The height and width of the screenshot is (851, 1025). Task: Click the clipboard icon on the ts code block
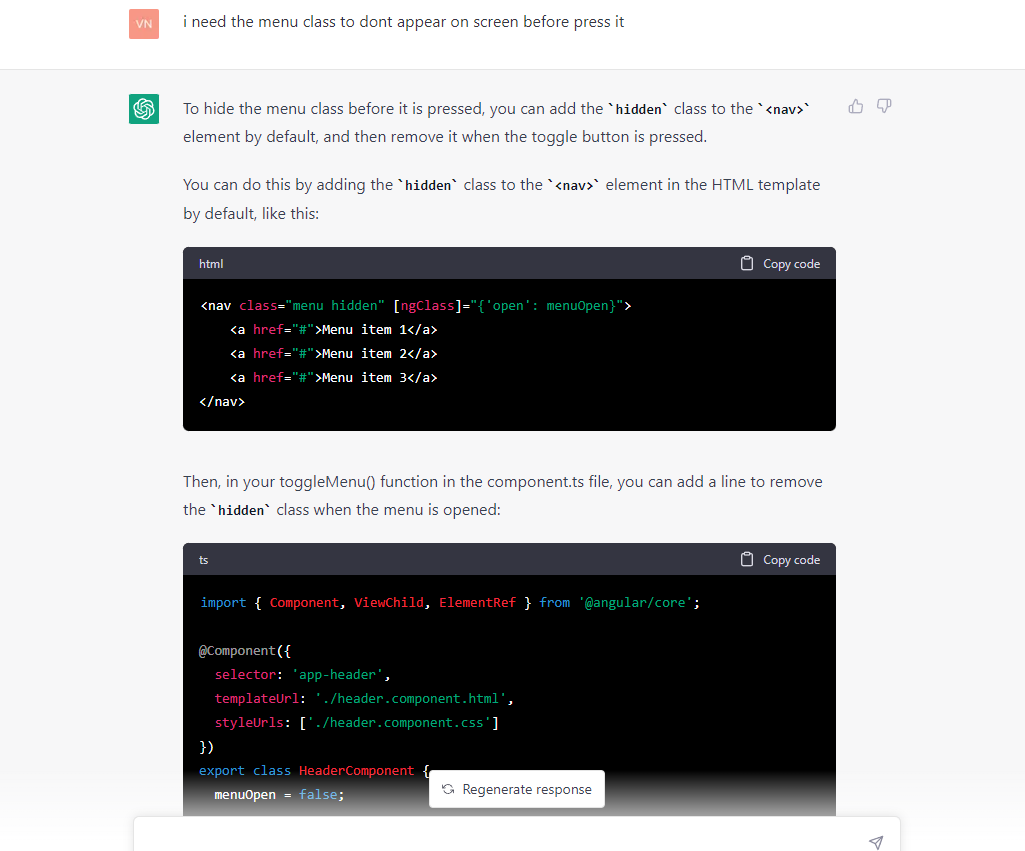tap(746, 559)
